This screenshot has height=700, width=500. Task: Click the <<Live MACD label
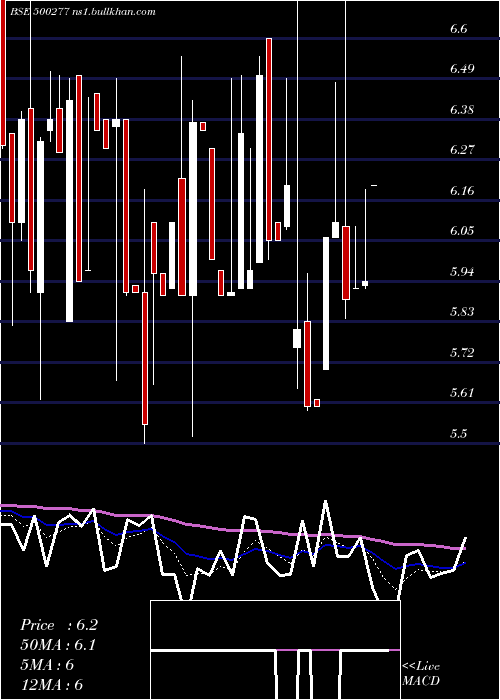(421, 674)
